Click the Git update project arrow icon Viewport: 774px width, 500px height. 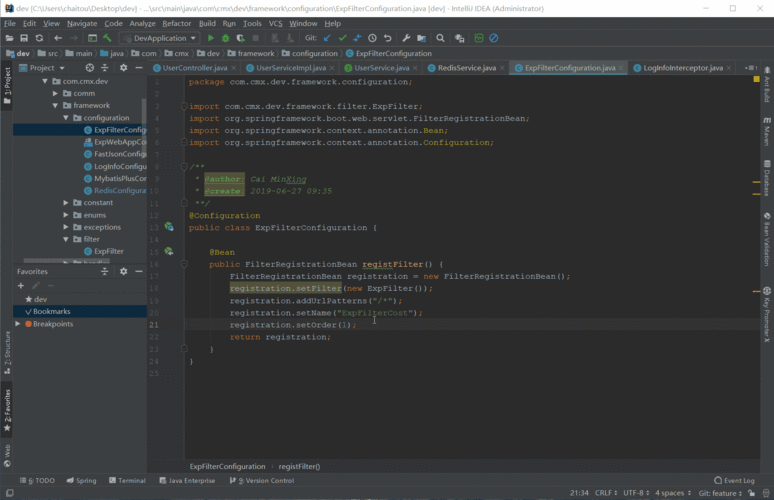[x=326, y=38]
